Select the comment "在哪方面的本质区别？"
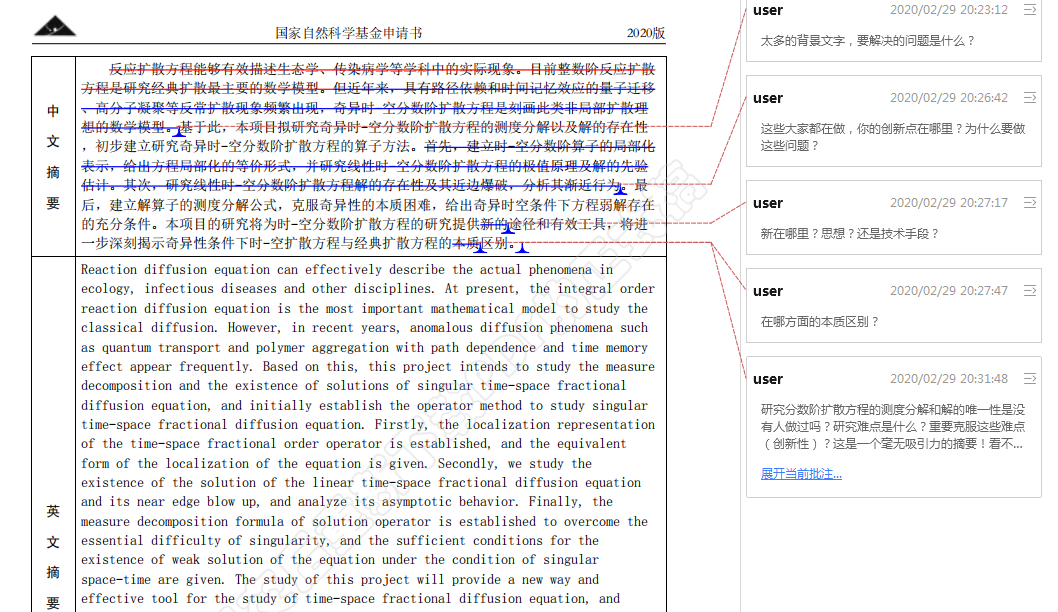 click(820, 322)
